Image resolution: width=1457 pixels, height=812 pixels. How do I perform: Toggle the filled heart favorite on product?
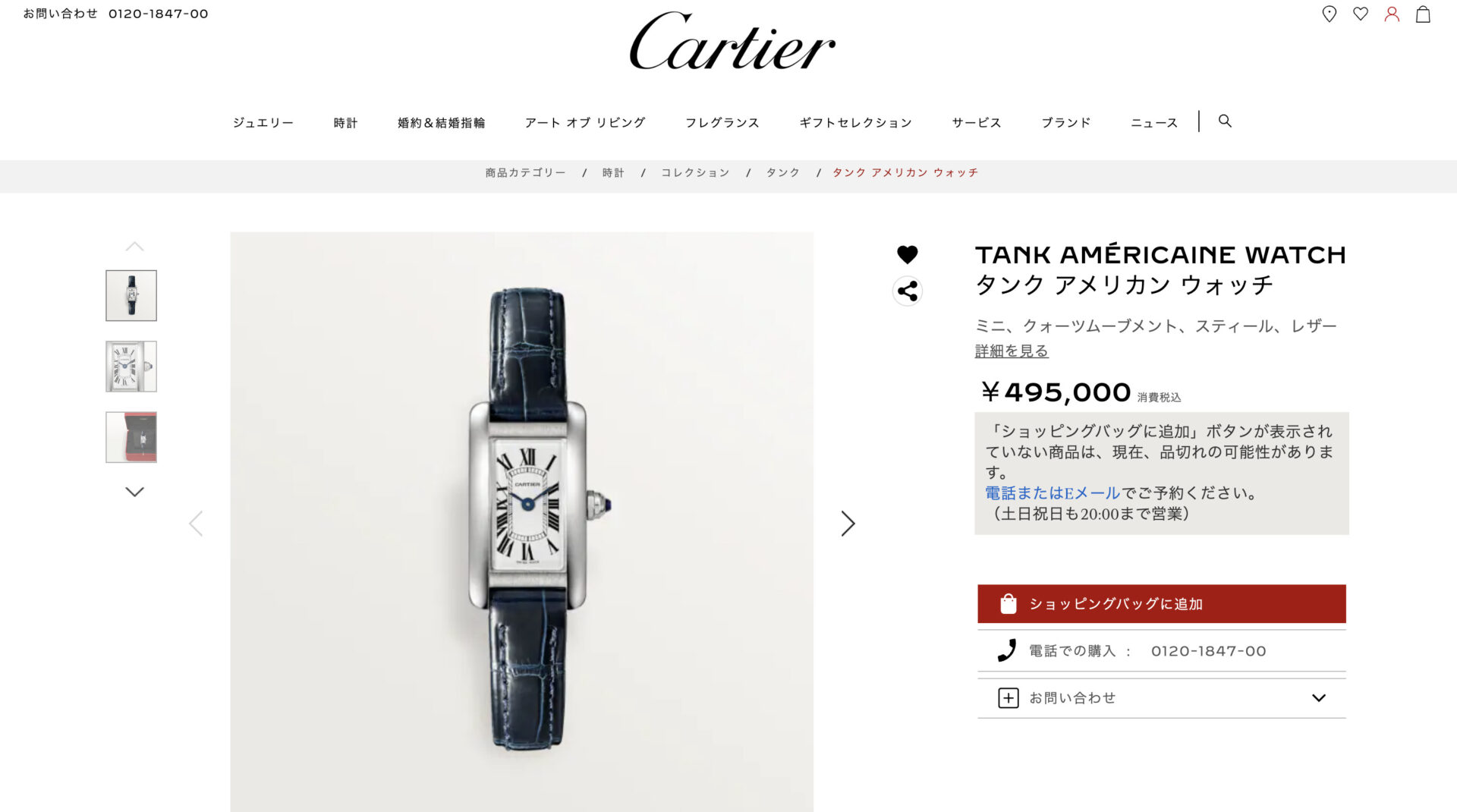tap(907, 254)
